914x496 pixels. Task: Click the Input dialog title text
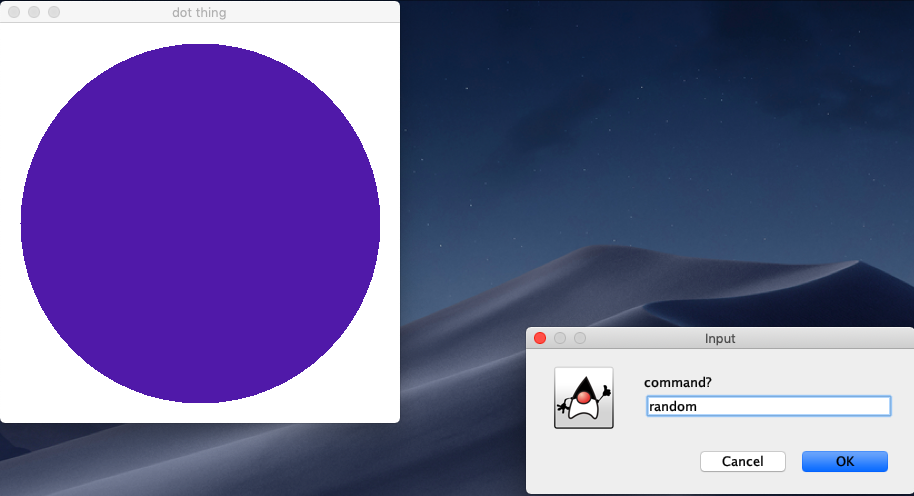point(720,339)
